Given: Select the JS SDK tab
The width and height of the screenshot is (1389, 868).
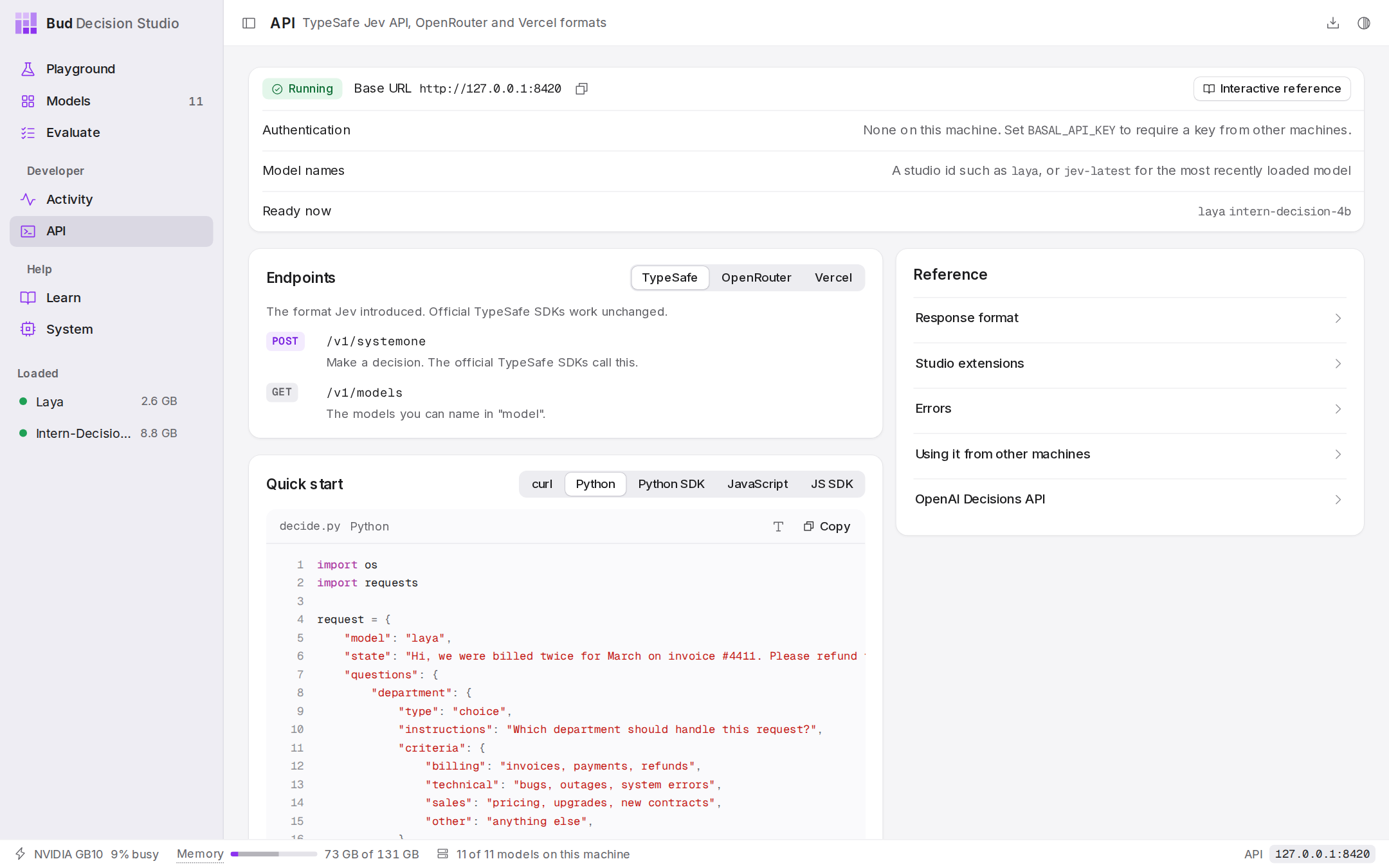Looking at the screenshot, I should coord(831,484).
